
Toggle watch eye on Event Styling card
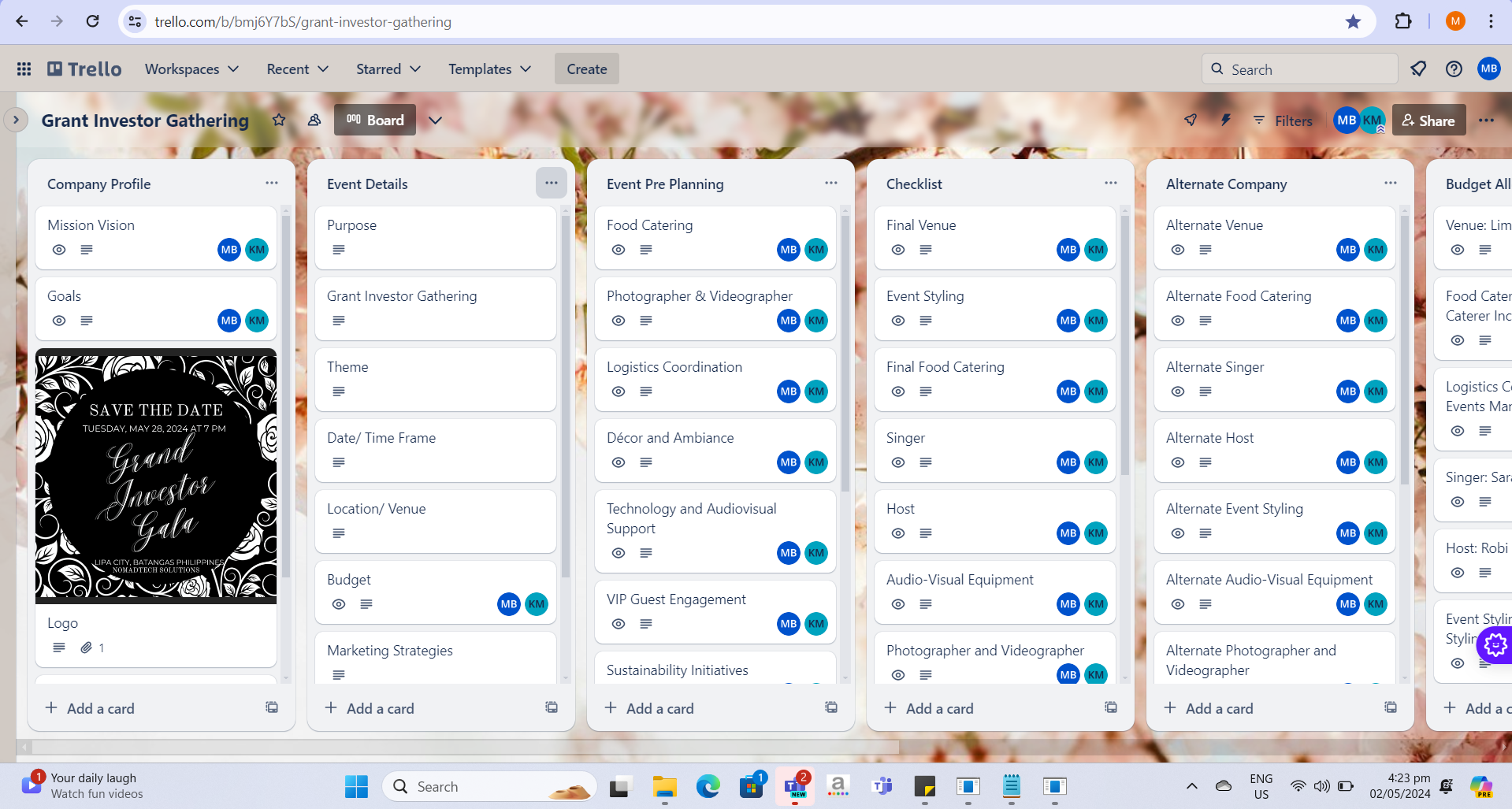(x=898, y=321)
